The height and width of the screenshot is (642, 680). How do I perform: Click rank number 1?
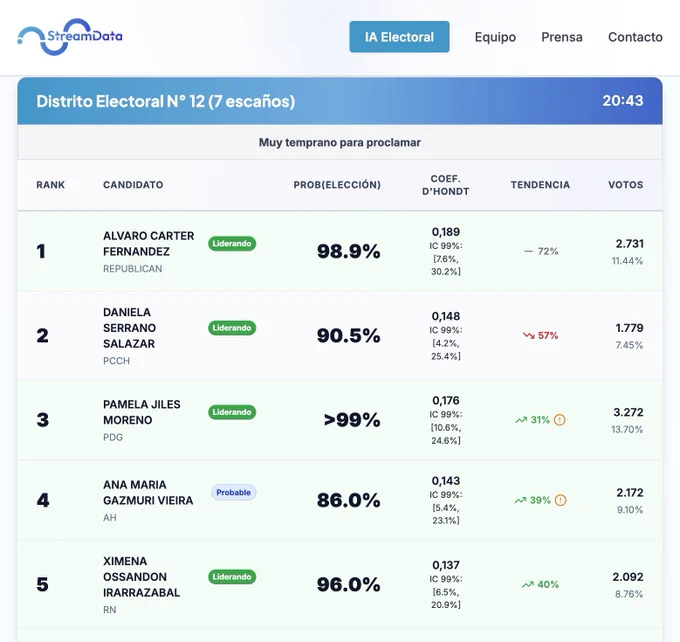(x=41, y=251)
